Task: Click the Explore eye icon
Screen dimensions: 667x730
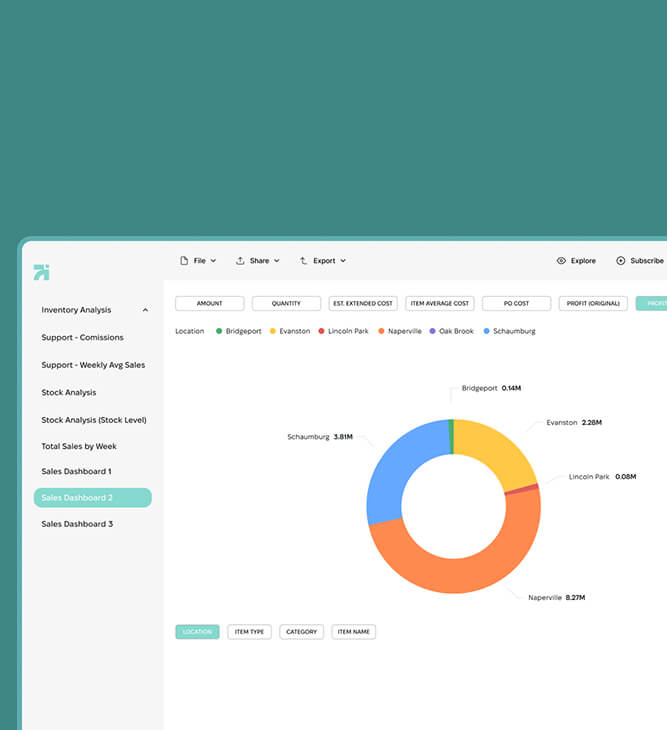Action: 561,261
